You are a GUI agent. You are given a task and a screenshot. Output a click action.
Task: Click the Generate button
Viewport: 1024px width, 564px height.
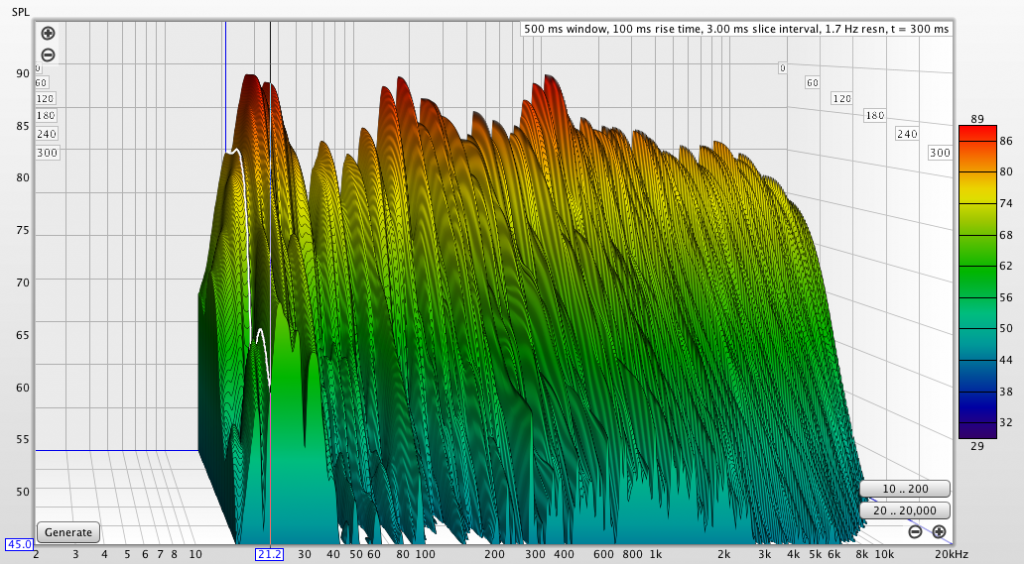click(x=69, y=532)
